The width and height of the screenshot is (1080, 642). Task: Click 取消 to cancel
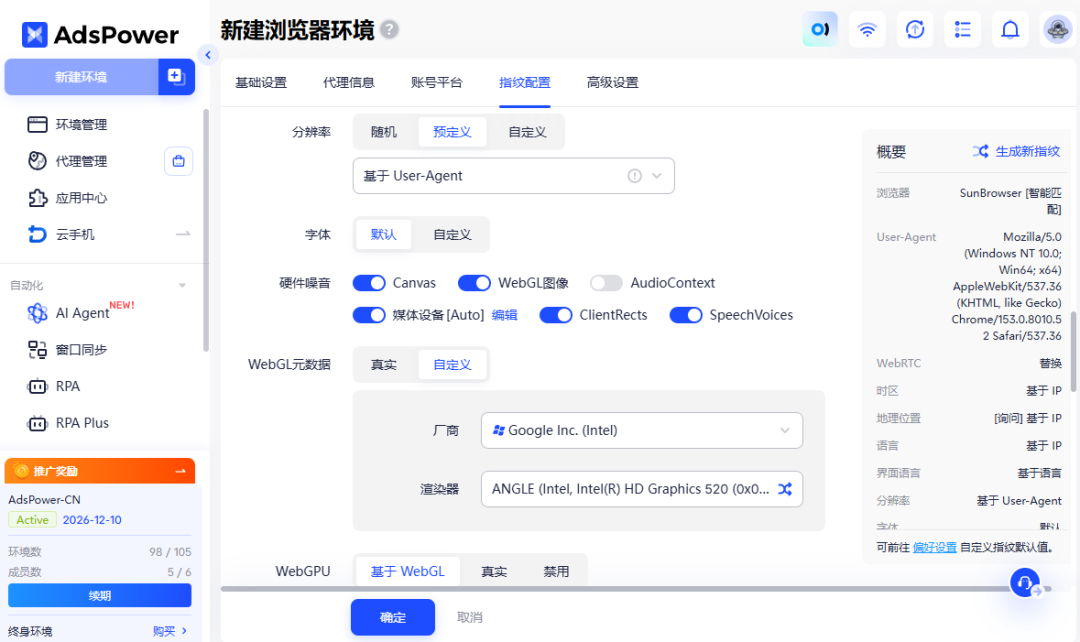(470, 617)
